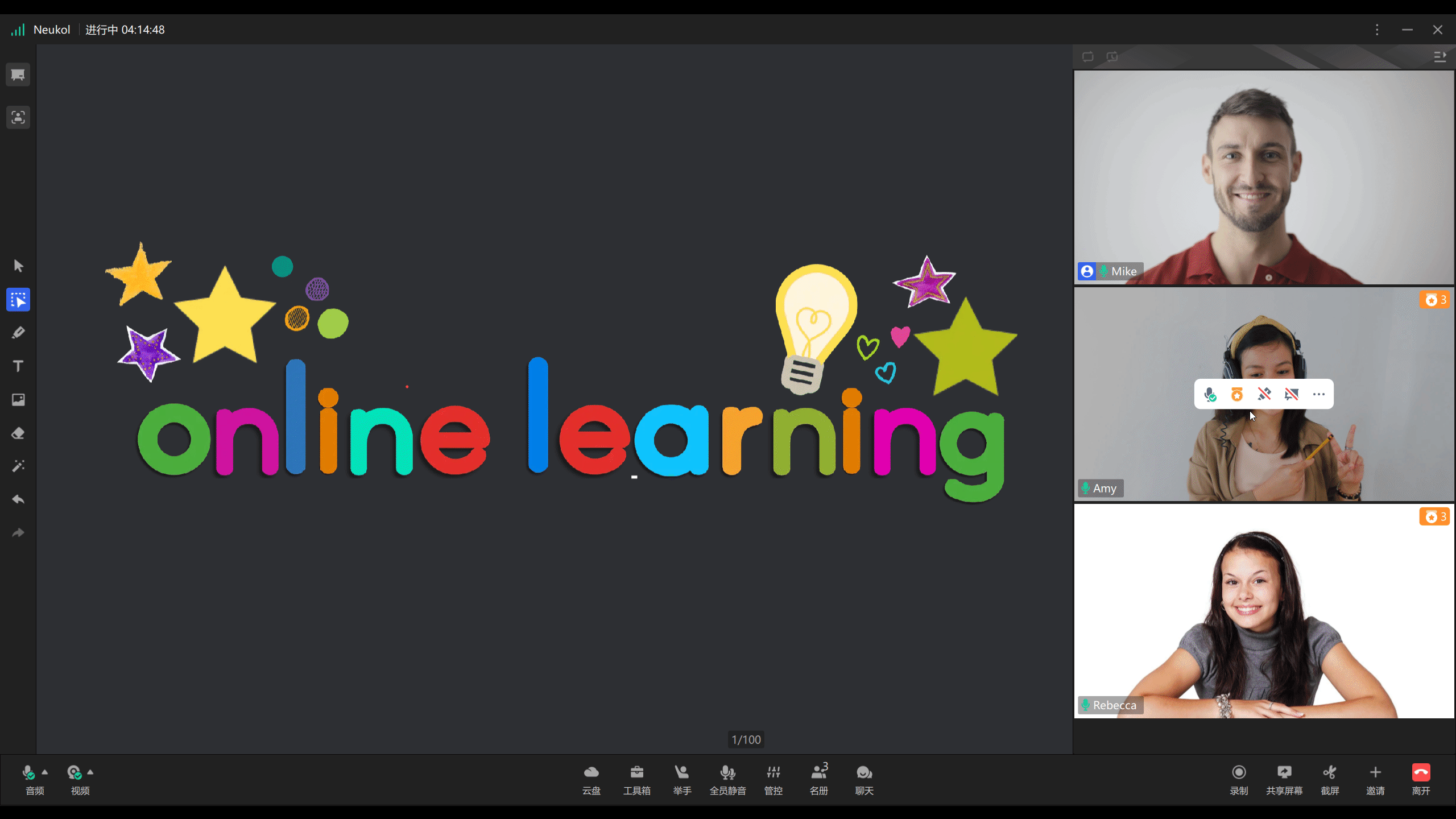Click the page indicator 1/100
1456x819 pixels.
(x=746, y=739)
